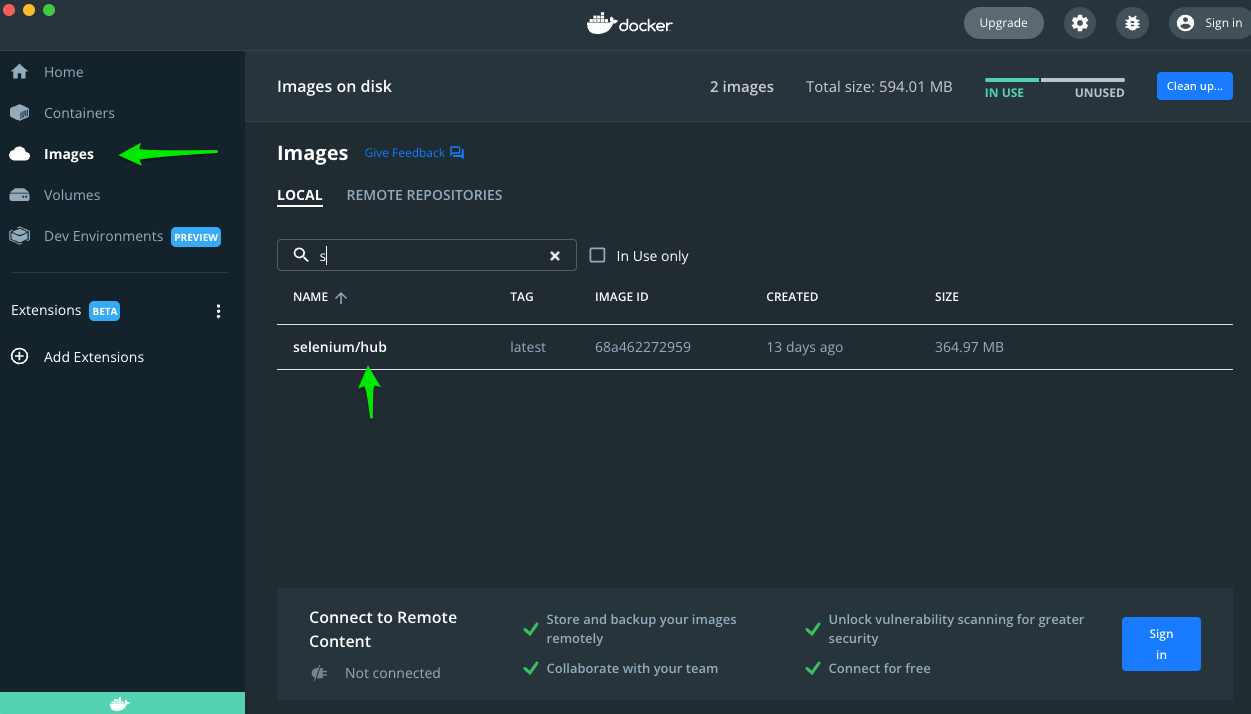Sort by the SIZE column header
The height and width of the screenshot is (714, 1251).
pos(947,297)
